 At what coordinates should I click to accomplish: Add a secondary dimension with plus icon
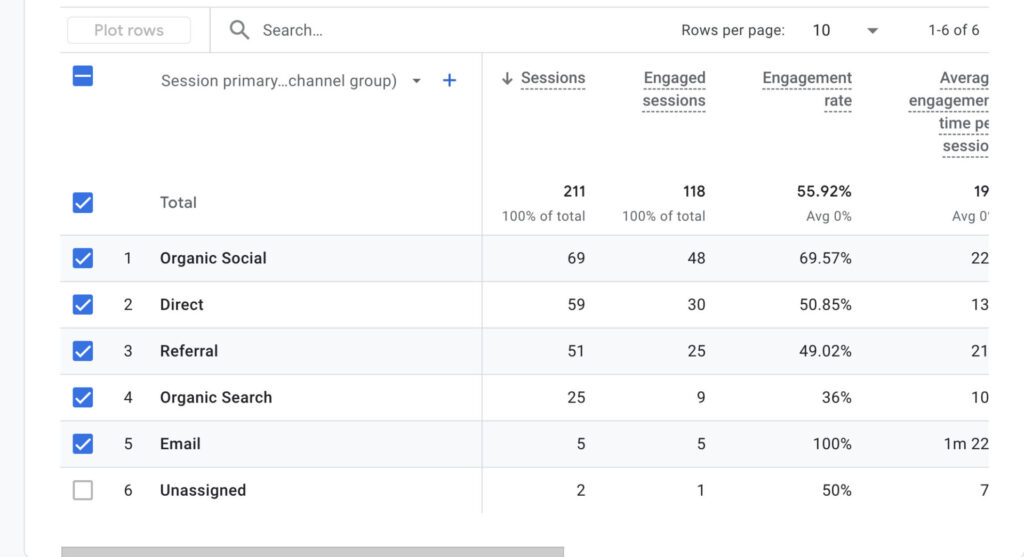(449, 80)
